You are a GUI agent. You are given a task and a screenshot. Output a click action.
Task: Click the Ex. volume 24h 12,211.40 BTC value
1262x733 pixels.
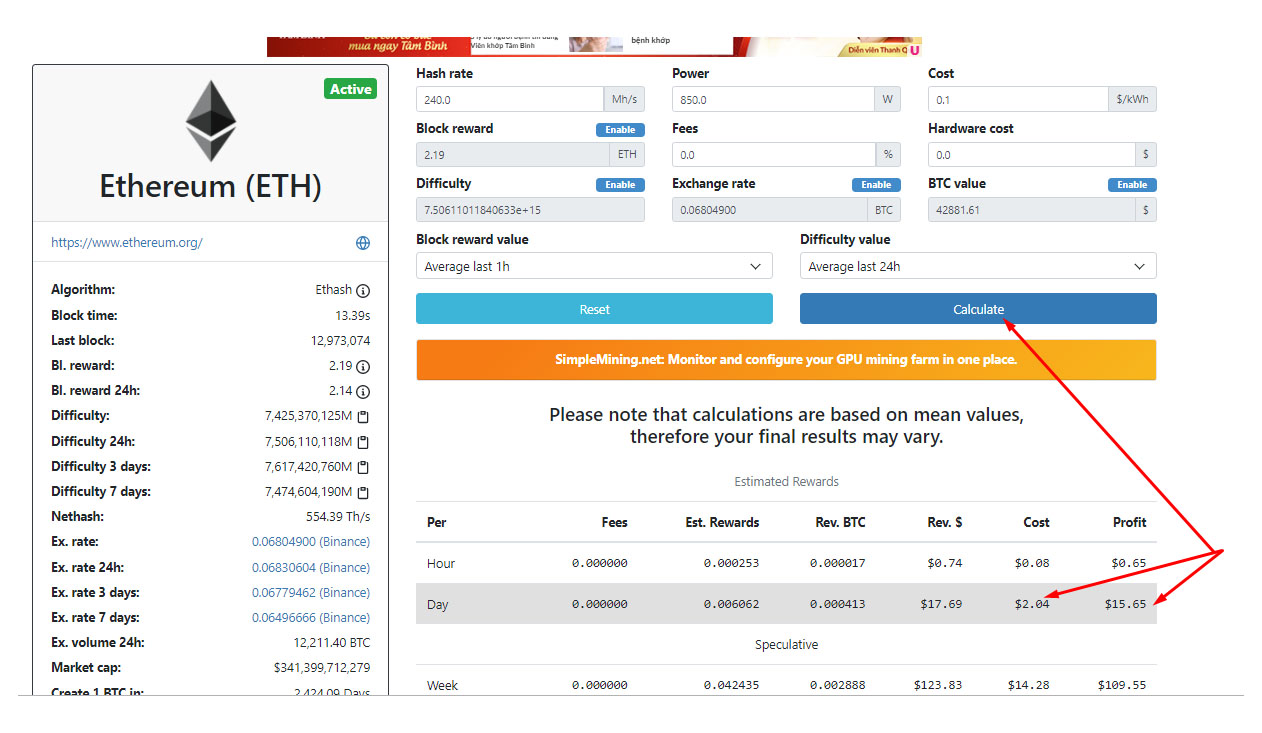point(332,643)
